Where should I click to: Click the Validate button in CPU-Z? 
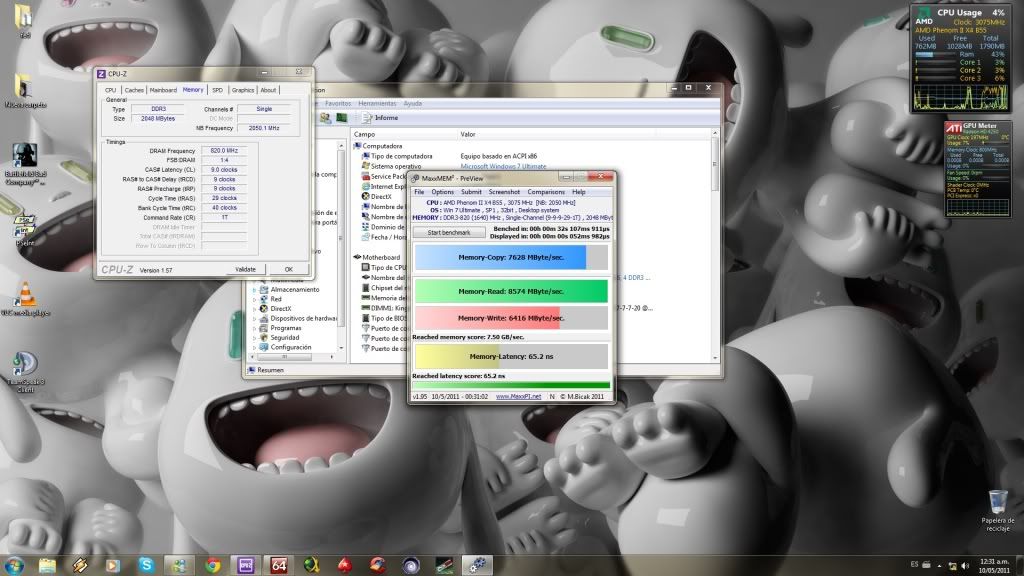246,269
